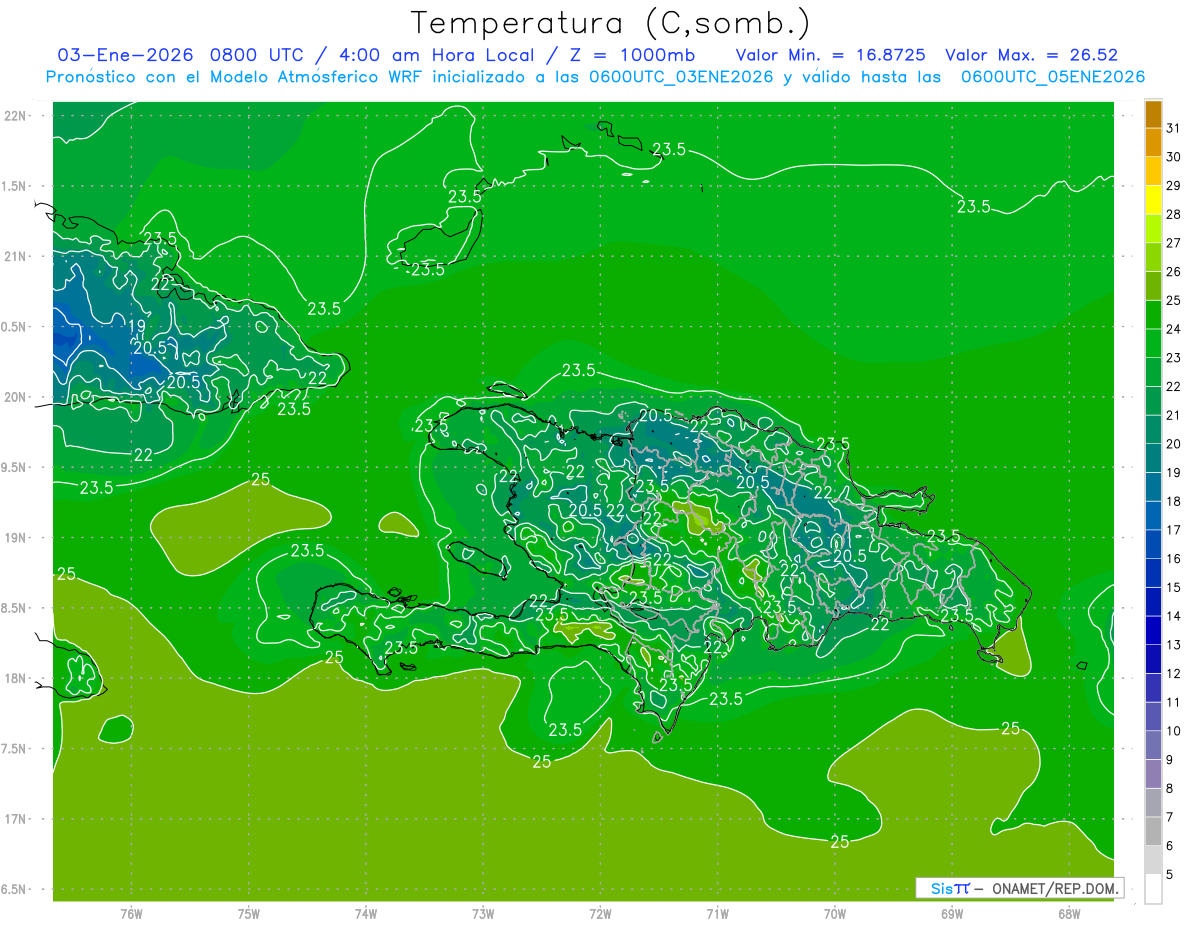Viewport: 1200px width, 927px height.
Task: Click the legend value "23"
Action: tap(1174, 357)
